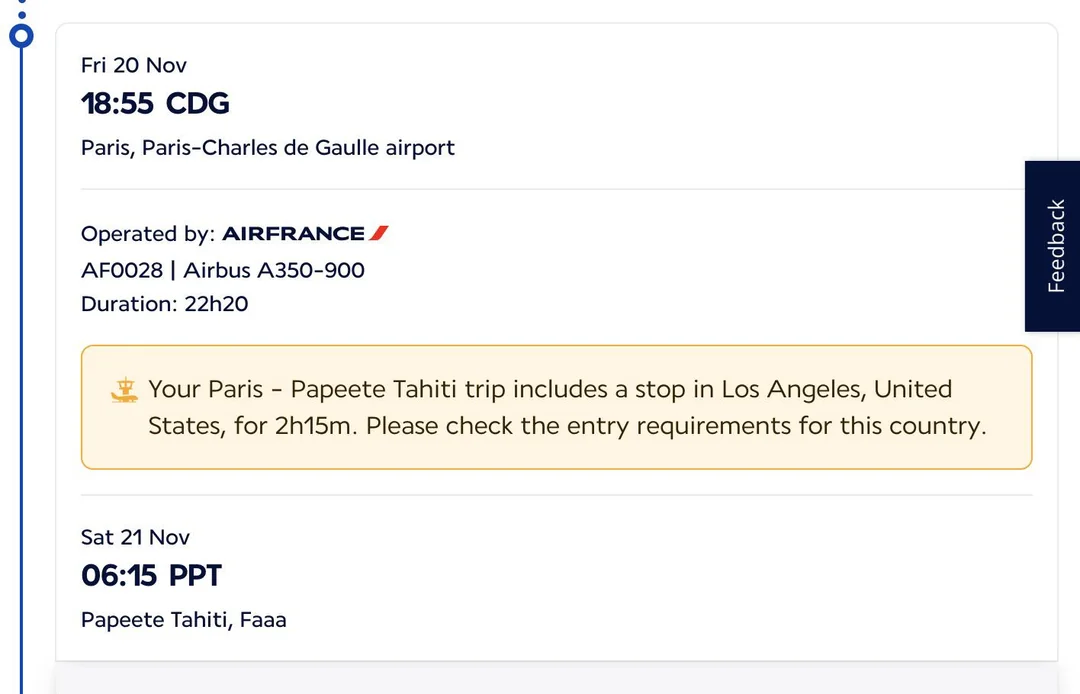The width and height of the screenshot is (1080, 694).
Task: Click the arrival date Sat 21 Nov
Action: click(x=135, y=537)
